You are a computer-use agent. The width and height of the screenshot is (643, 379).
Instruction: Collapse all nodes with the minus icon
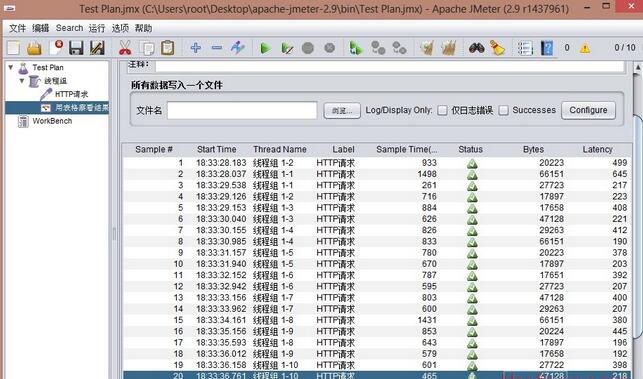tap(217, 48)
